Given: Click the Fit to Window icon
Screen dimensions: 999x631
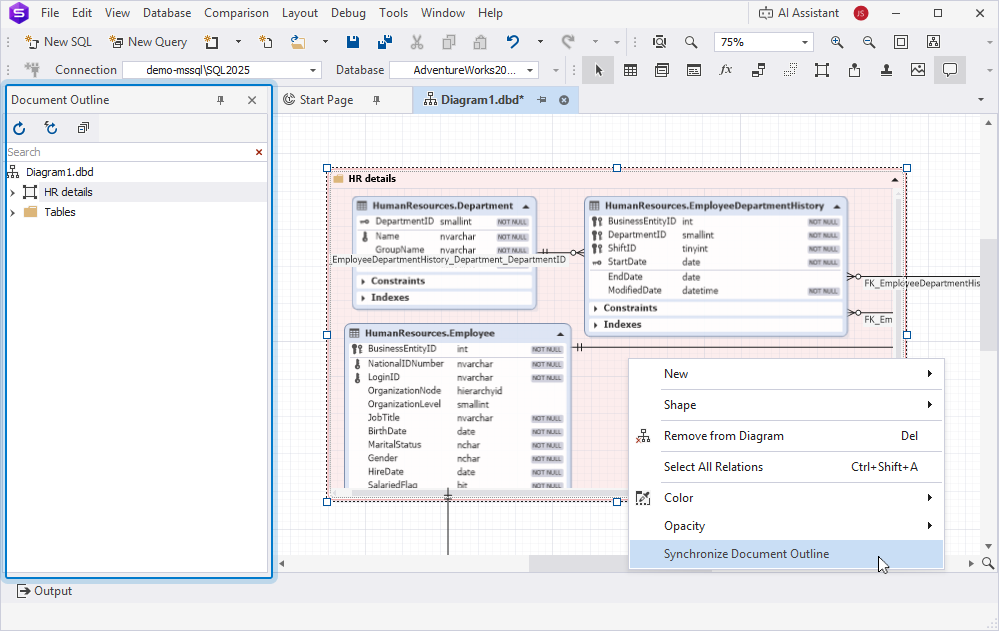Looking at the screenshot, I should 900,42.
